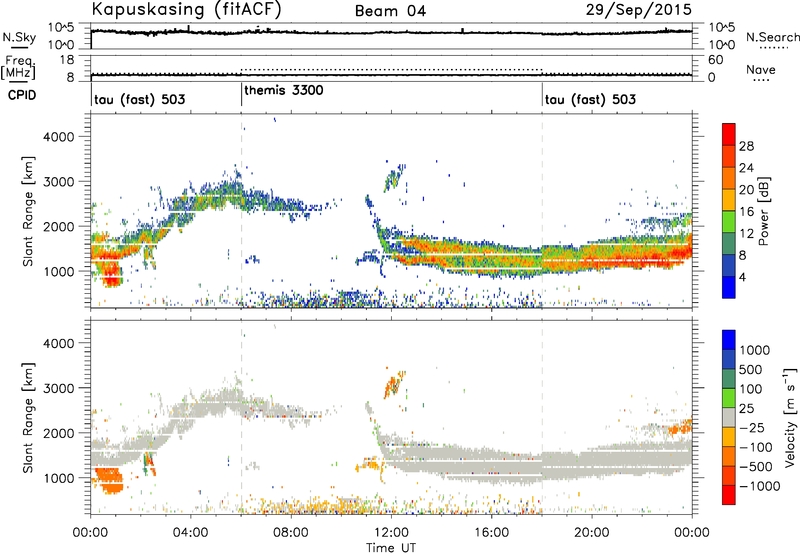Image resolution: width=800 pixels, height=554 pixels.
Task: Click the '4000' tick on the power panel range axis
Action: 58,137
